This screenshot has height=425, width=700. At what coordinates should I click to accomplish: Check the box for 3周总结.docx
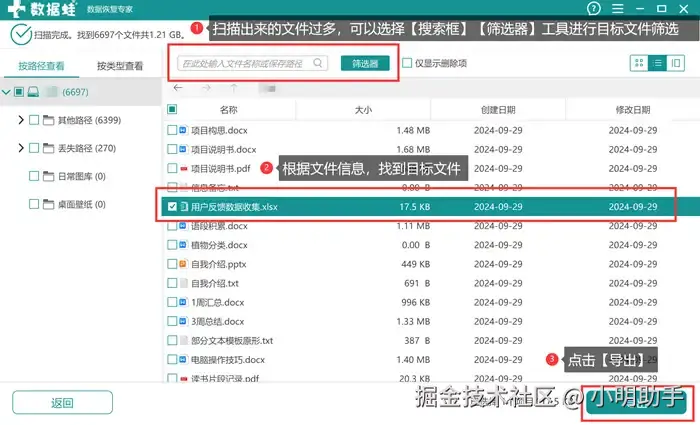[x=172, y=321]
